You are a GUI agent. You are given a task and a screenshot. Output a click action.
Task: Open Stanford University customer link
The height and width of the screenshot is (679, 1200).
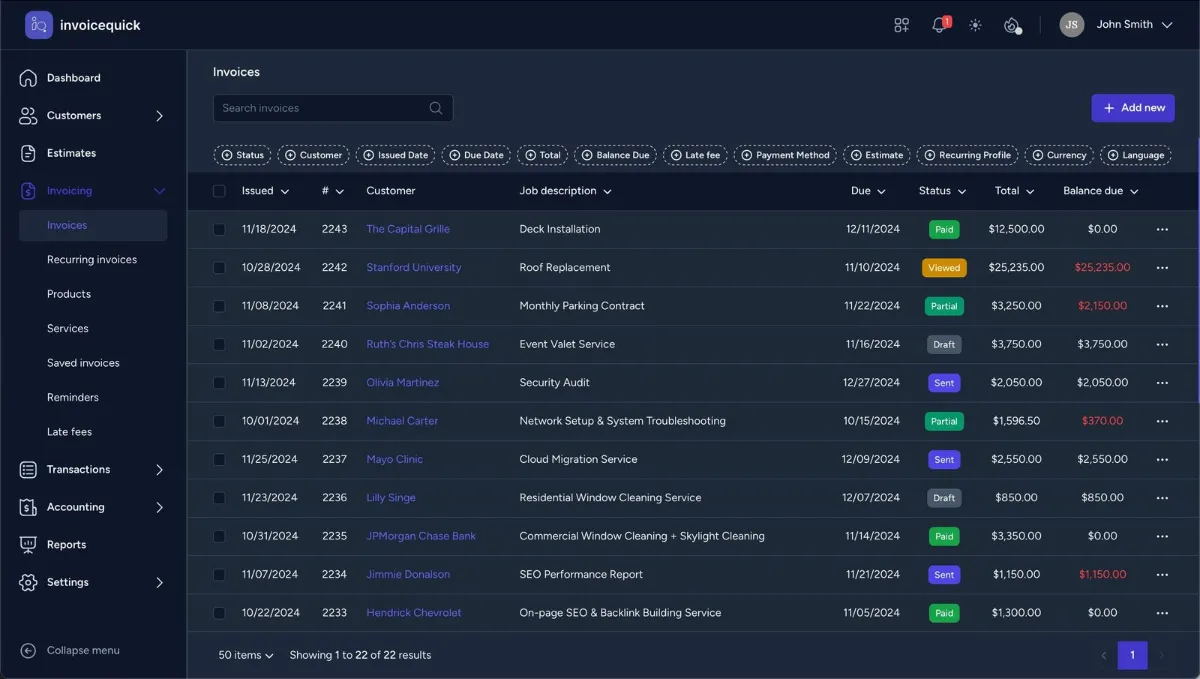pos(413,267)
